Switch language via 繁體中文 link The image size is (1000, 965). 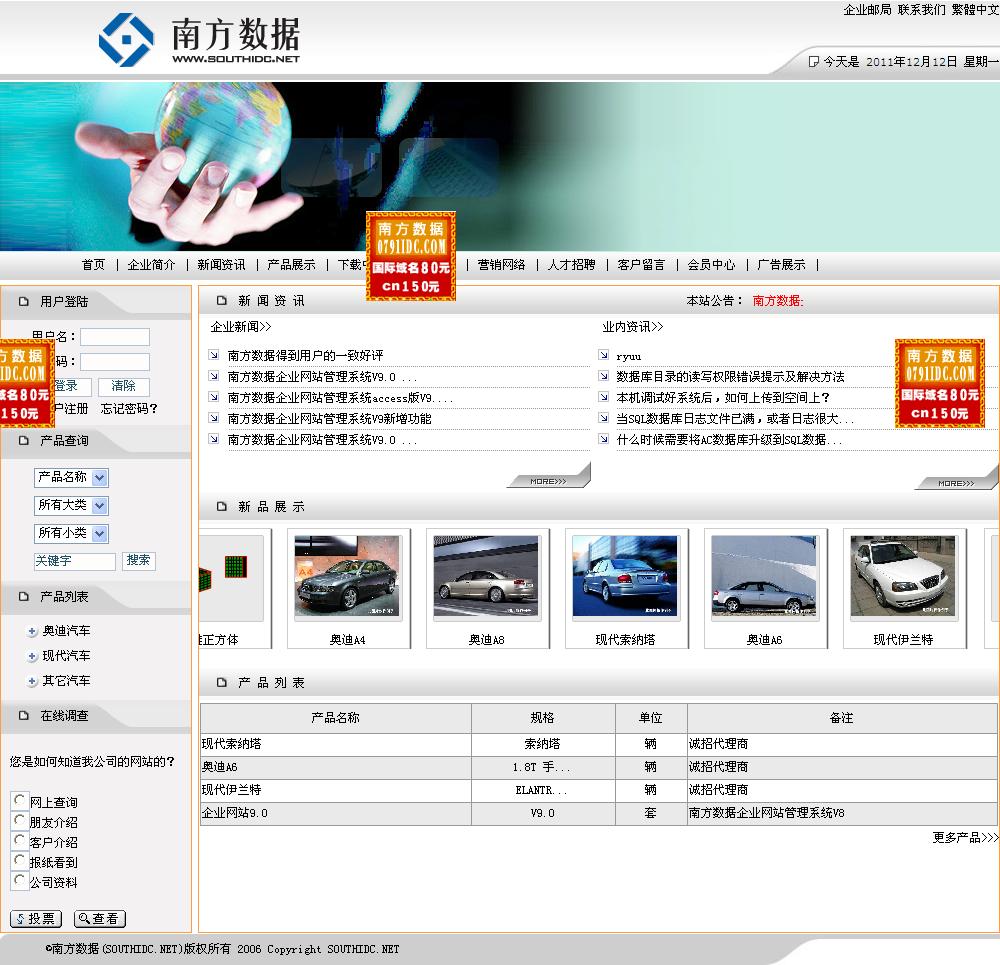pyautogui.click(x=975, y=10)
